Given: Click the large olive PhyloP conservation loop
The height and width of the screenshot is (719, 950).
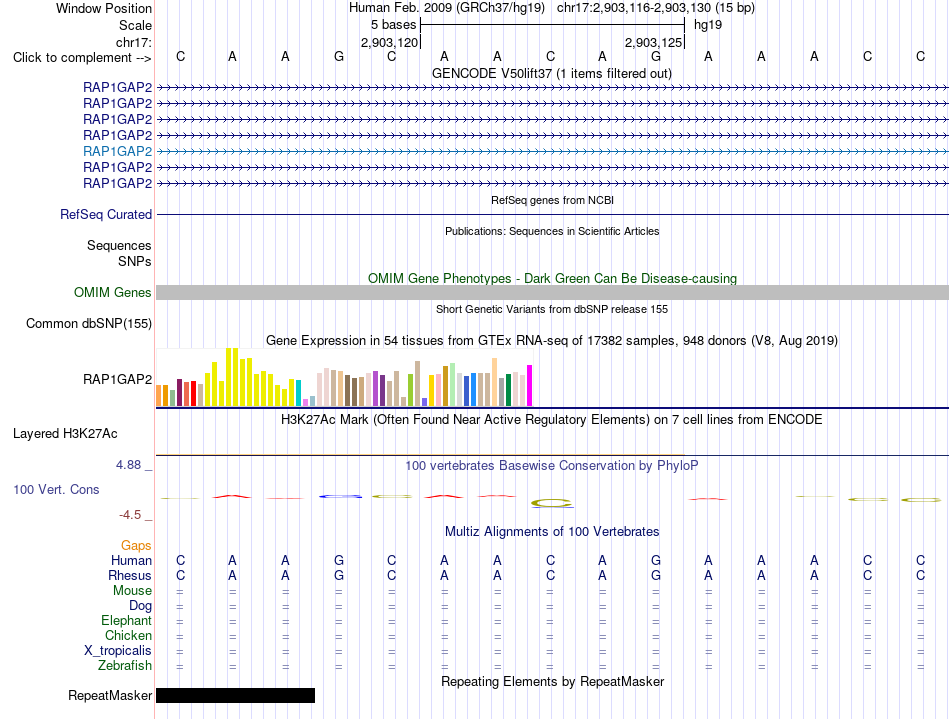Looking at the screenshot, I should 551,503.
